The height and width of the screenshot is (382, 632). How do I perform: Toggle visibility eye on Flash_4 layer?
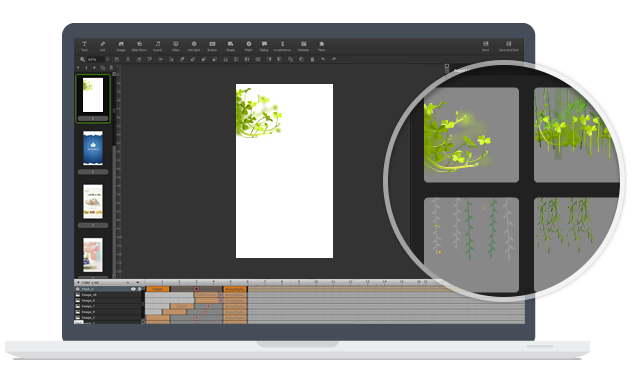133,289
